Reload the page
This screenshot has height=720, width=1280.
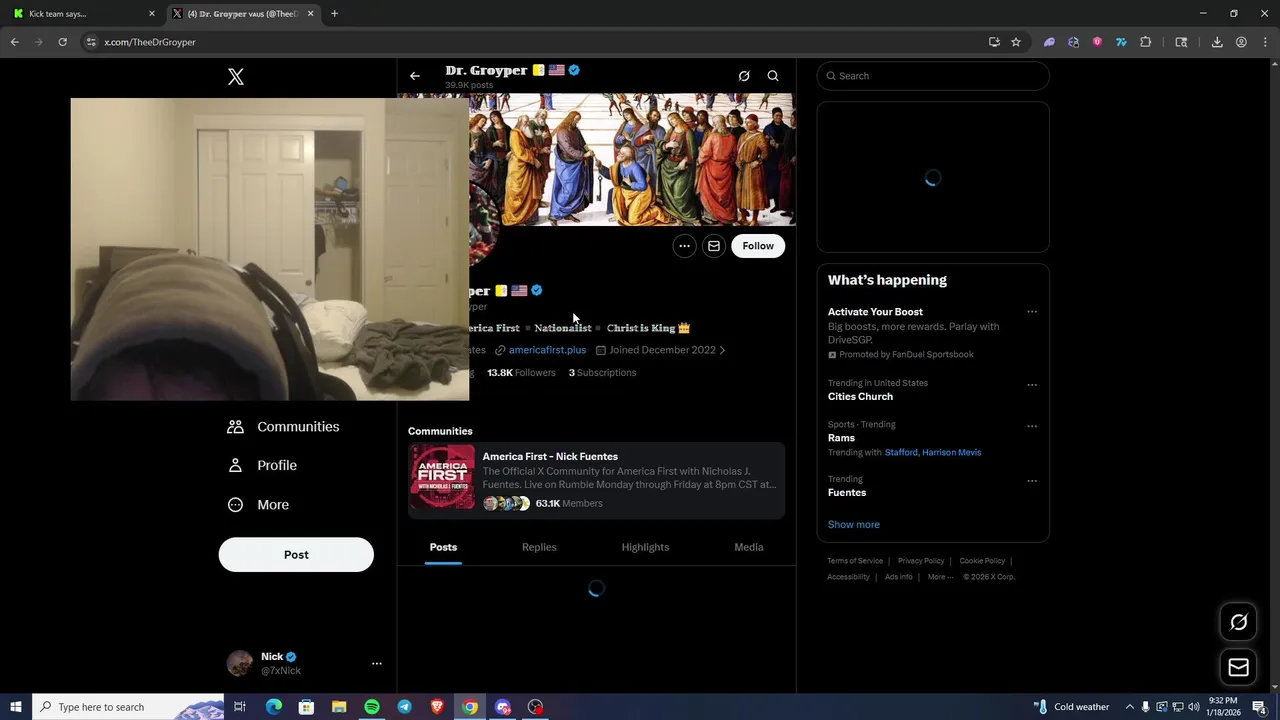62,42
